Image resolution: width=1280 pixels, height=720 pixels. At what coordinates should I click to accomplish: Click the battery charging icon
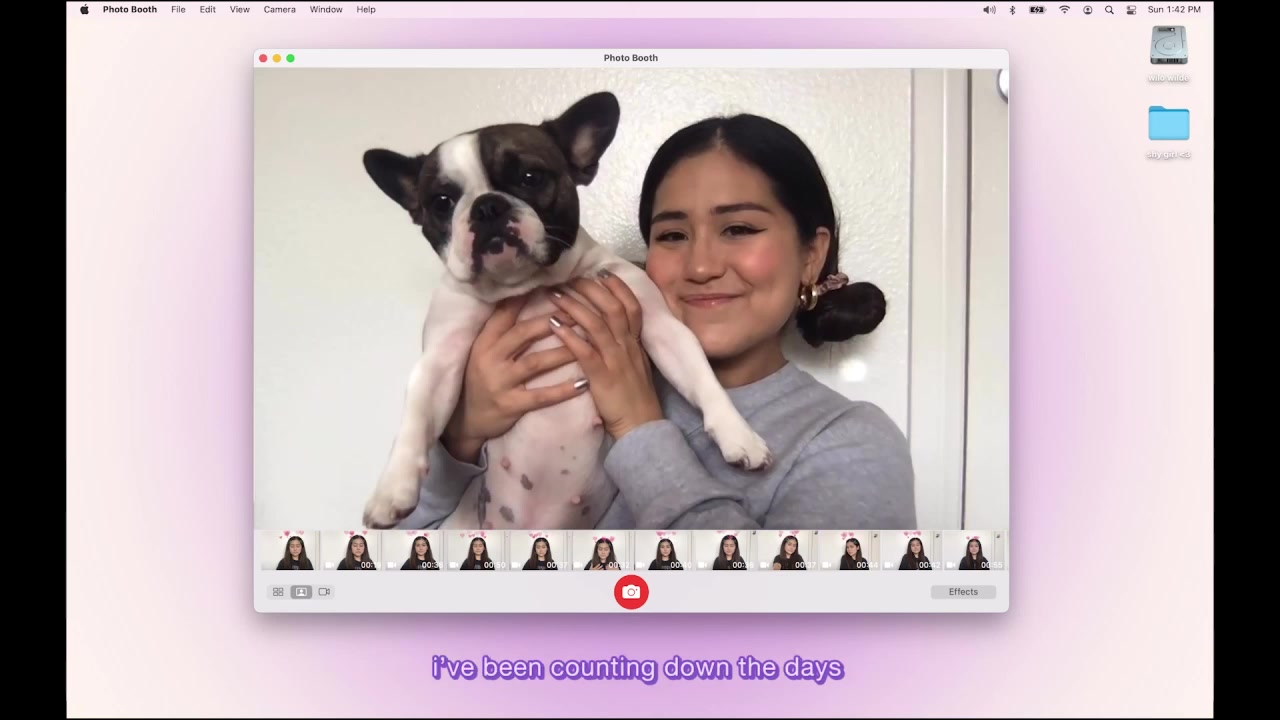coord(1037,9)
